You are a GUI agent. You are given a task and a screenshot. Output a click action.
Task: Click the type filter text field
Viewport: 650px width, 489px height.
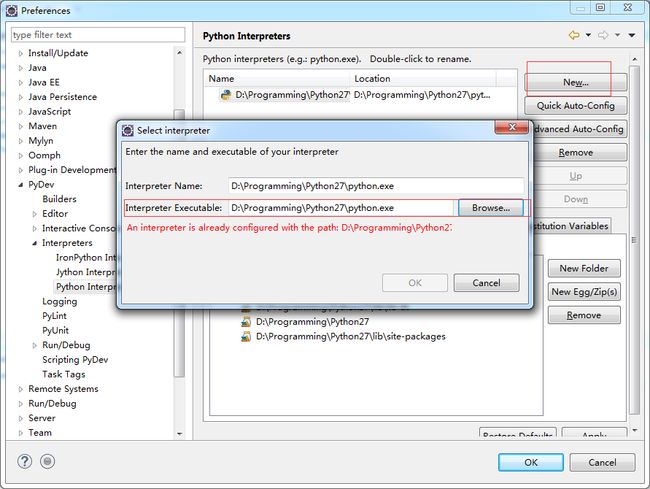tap(98, 35)
